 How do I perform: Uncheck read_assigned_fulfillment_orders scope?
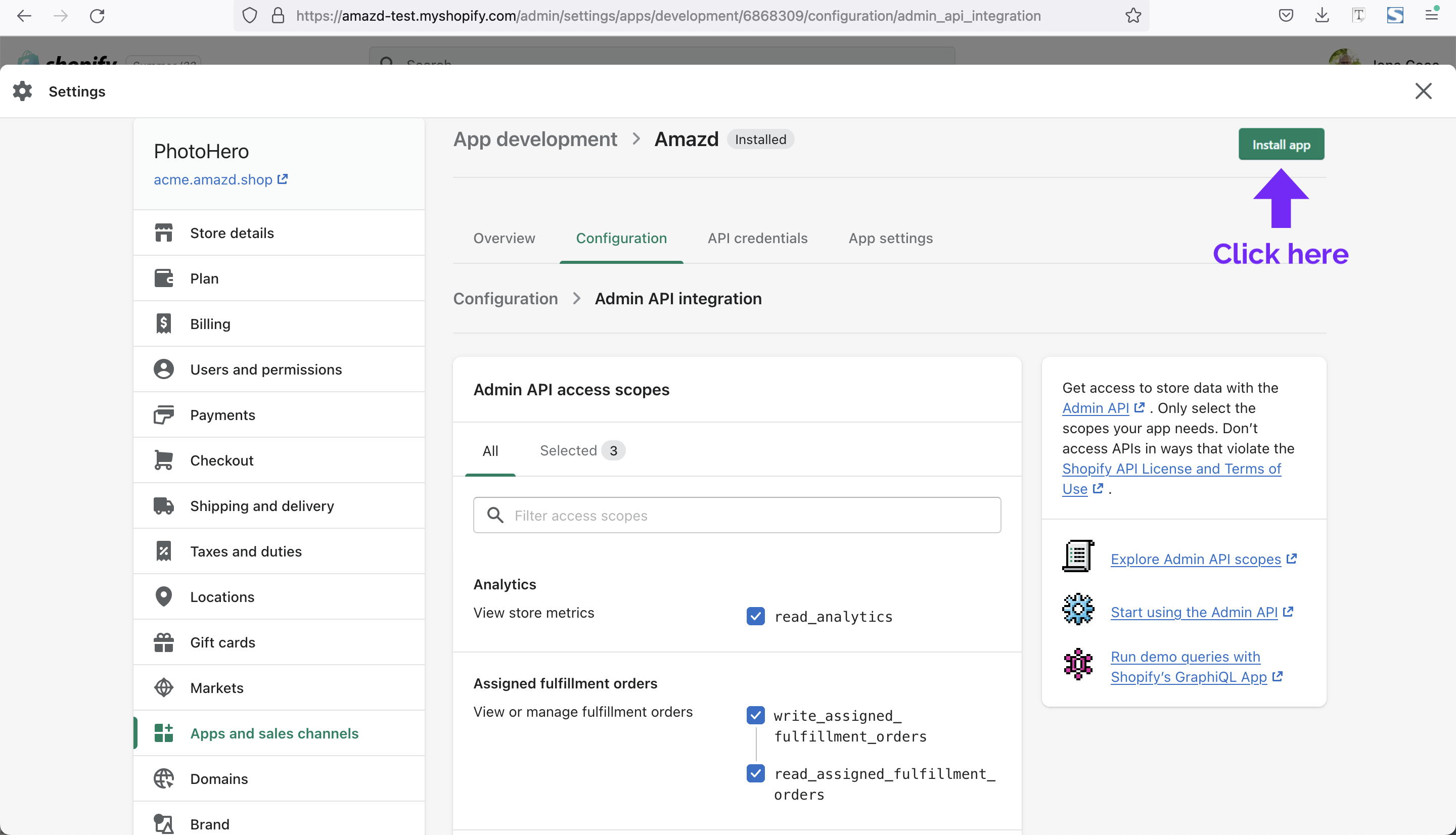(755, 773)
